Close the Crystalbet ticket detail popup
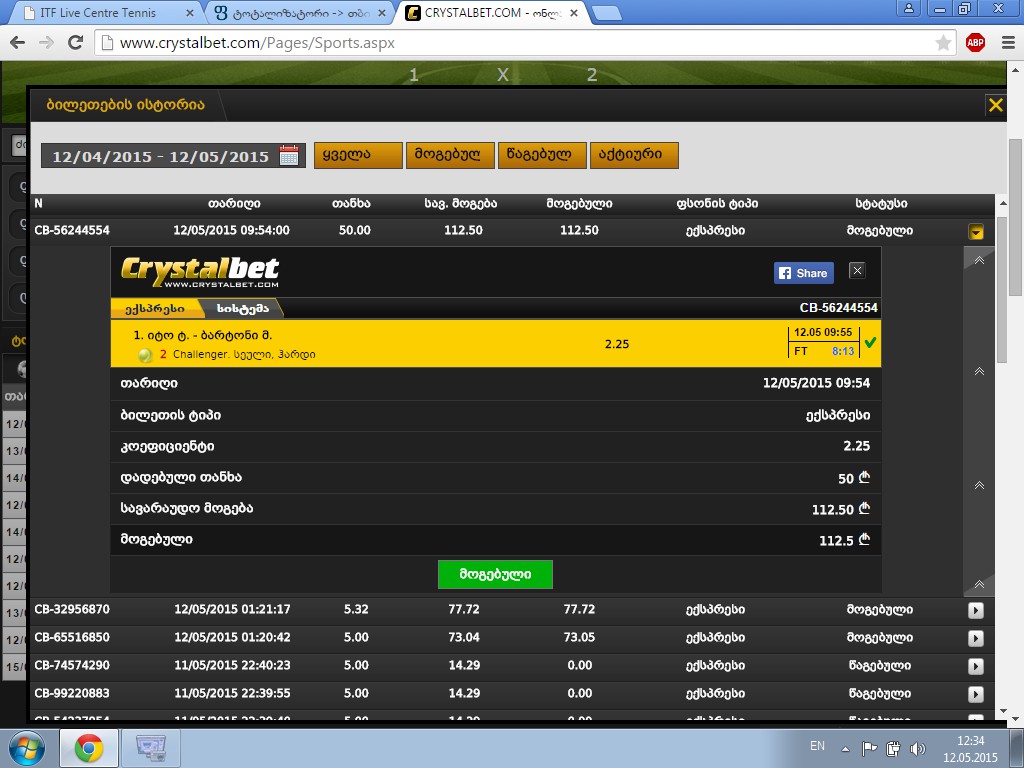 point(857,270)
